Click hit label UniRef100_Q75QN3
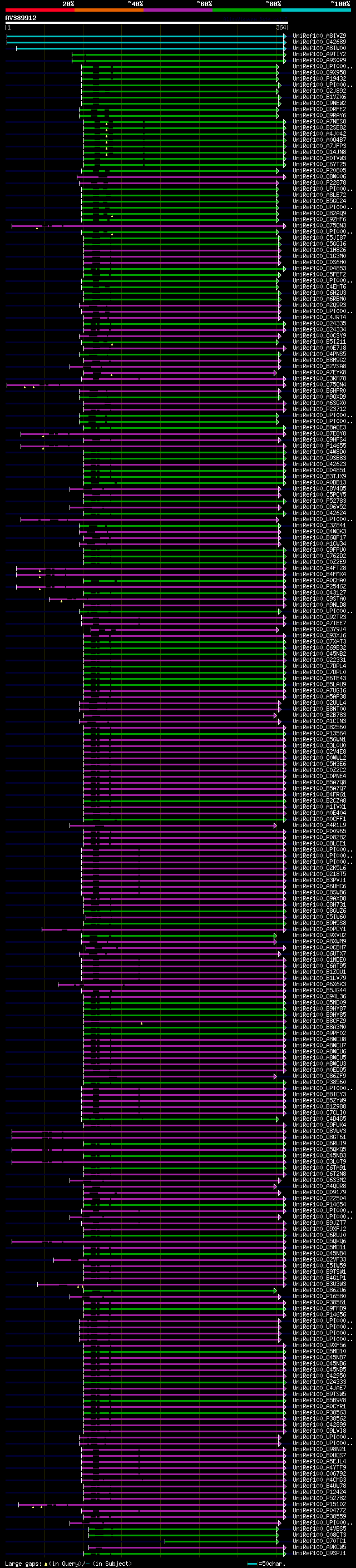This screenshot has height=1568, width=356. pos(319,226)
